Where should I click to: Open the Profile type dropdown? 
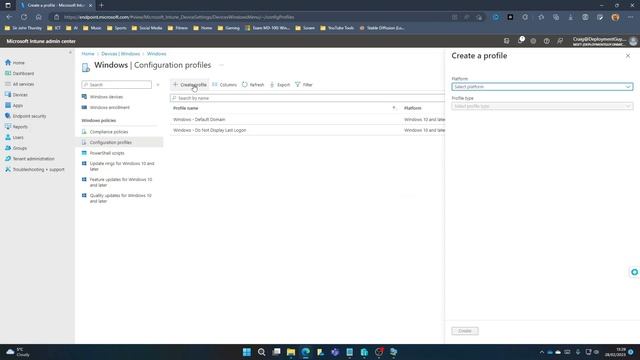click(542, 106)
